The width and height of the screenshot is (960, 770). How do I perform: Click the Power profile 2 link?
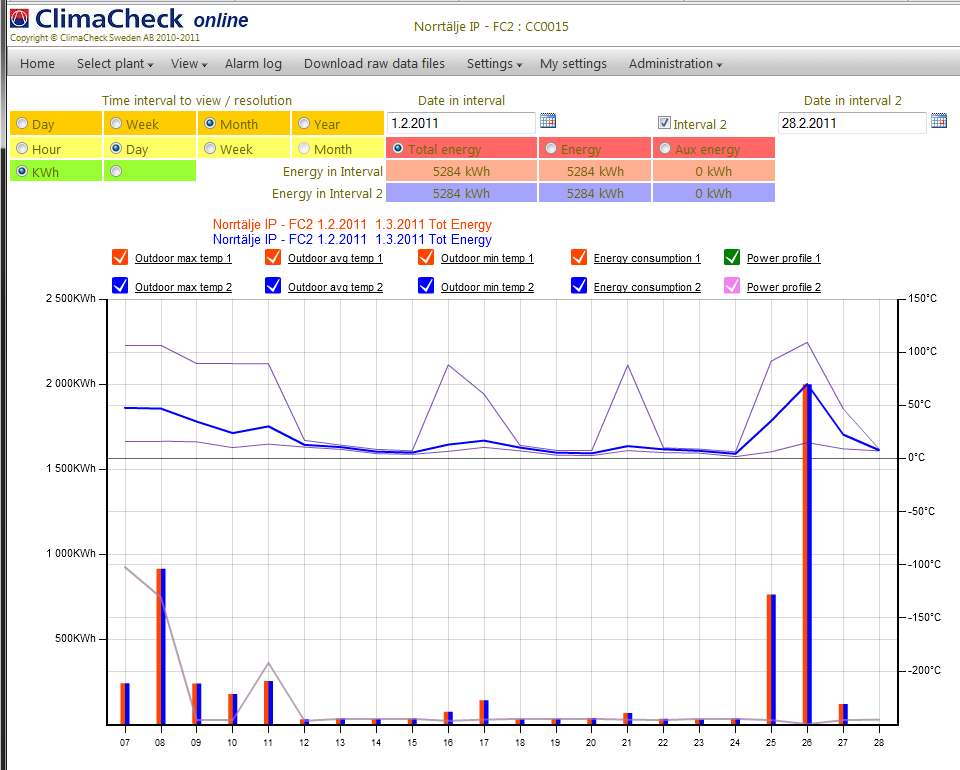click(x=784, y=287)
